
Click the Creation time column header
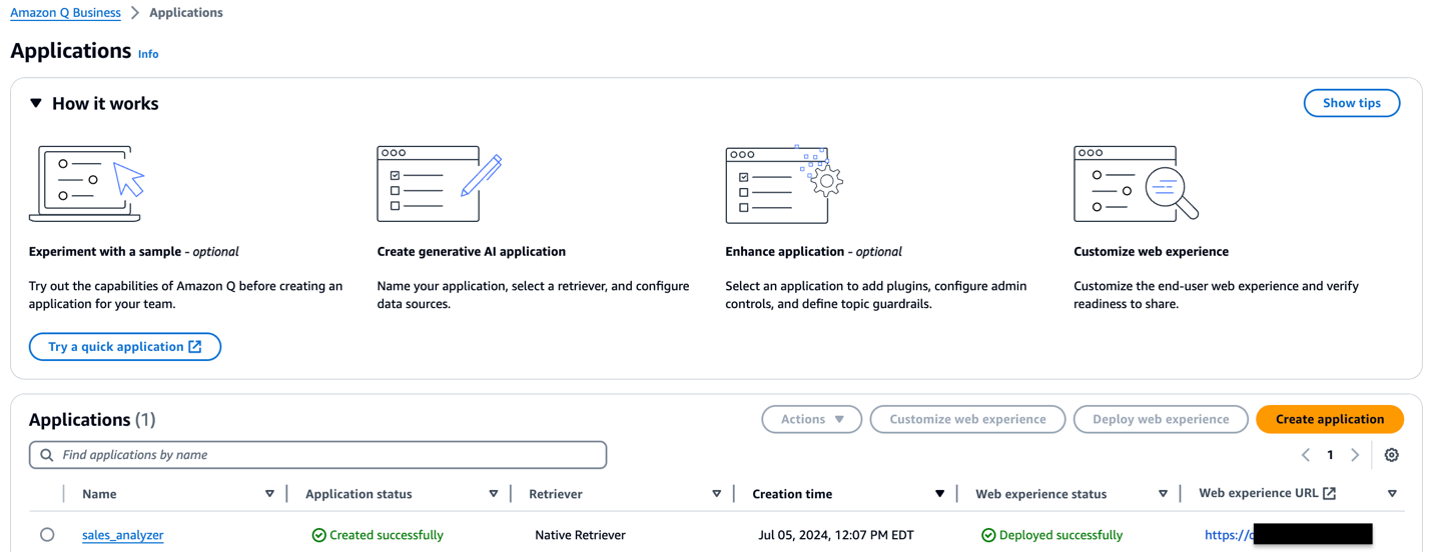coord(792,494)
